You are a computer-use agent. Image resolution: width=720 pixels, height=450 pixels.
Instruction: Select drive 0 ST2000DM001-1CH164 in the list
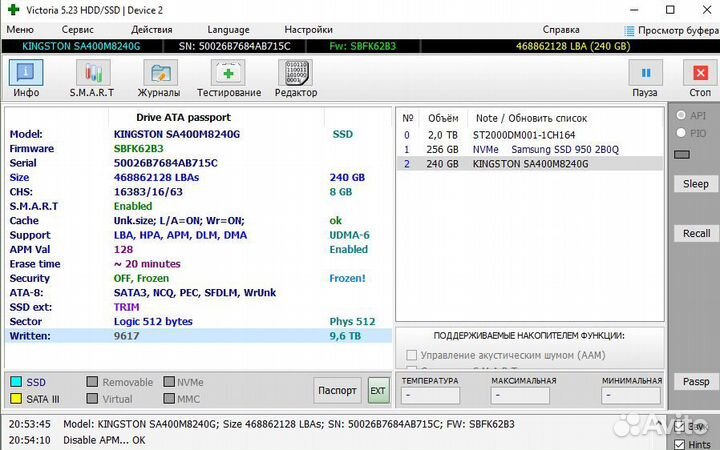pos(530,135)
